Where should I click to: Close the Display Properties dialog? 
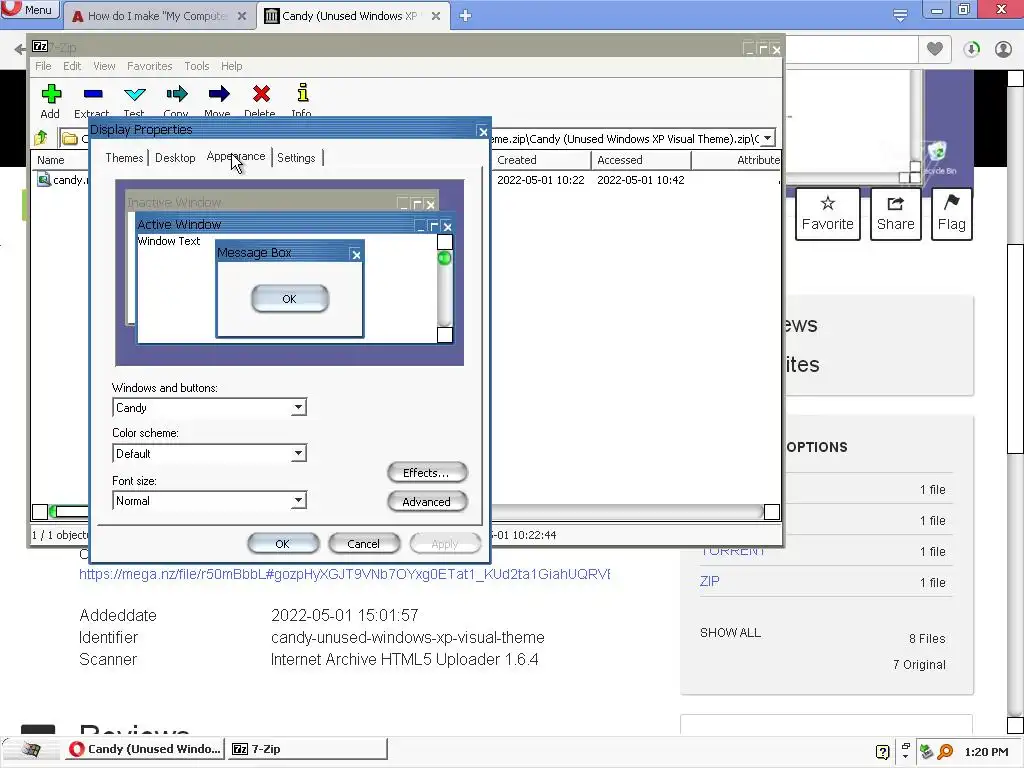(x=483, y=132)
